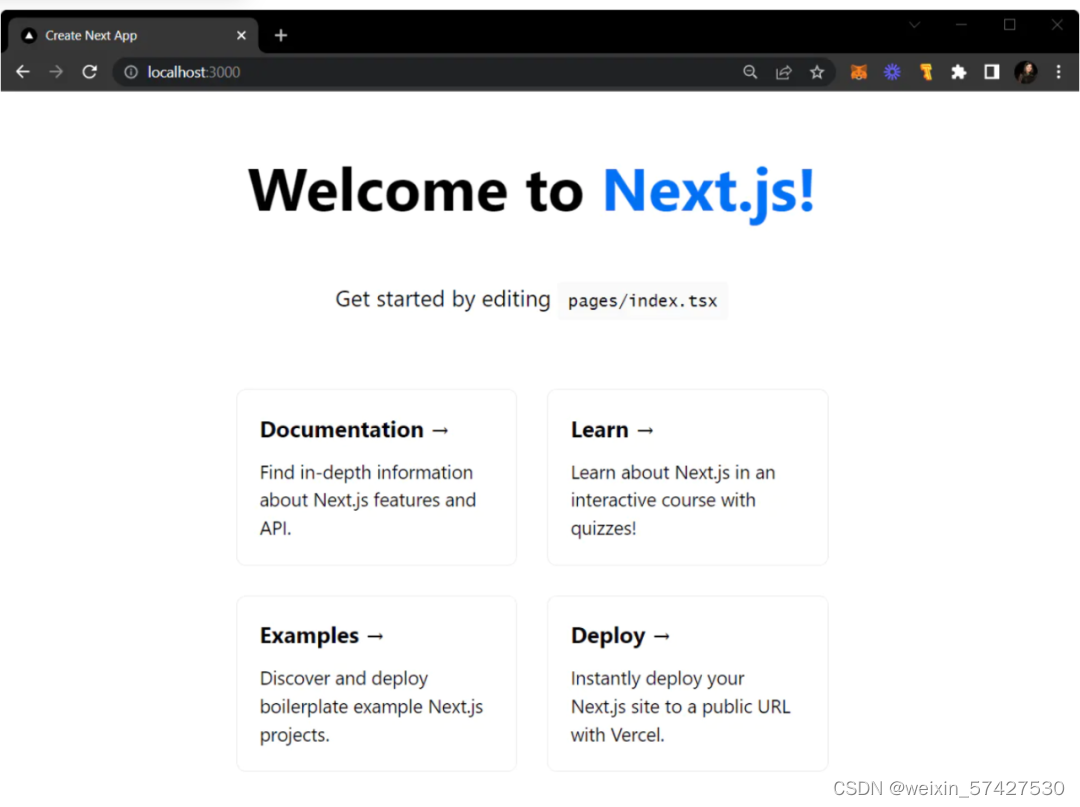Open the Learn card
The image size is (1080, 807).
click(687, 477)
